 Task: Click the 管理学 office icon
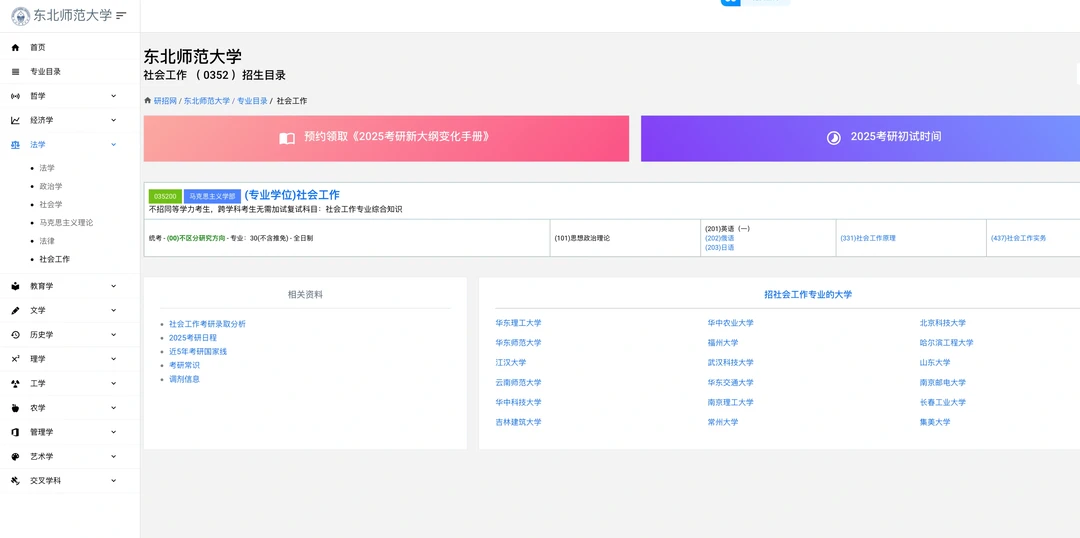click(x=15, y=432)
